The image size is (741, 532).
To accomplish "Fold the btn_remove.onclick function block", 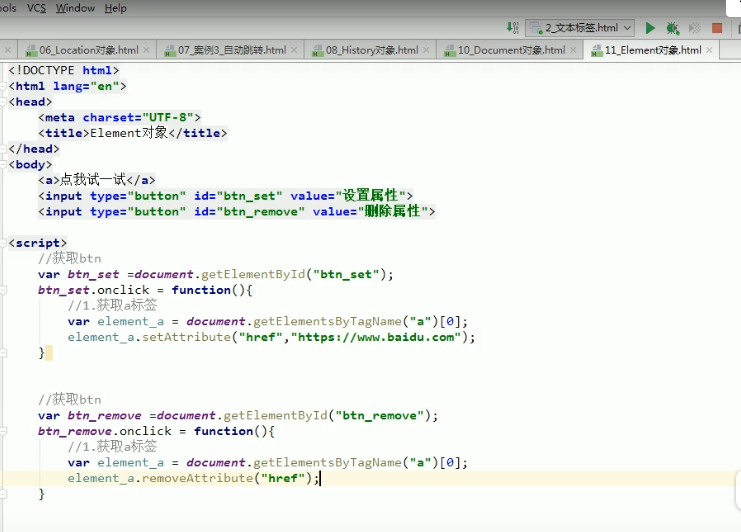I will coord(3,431).
